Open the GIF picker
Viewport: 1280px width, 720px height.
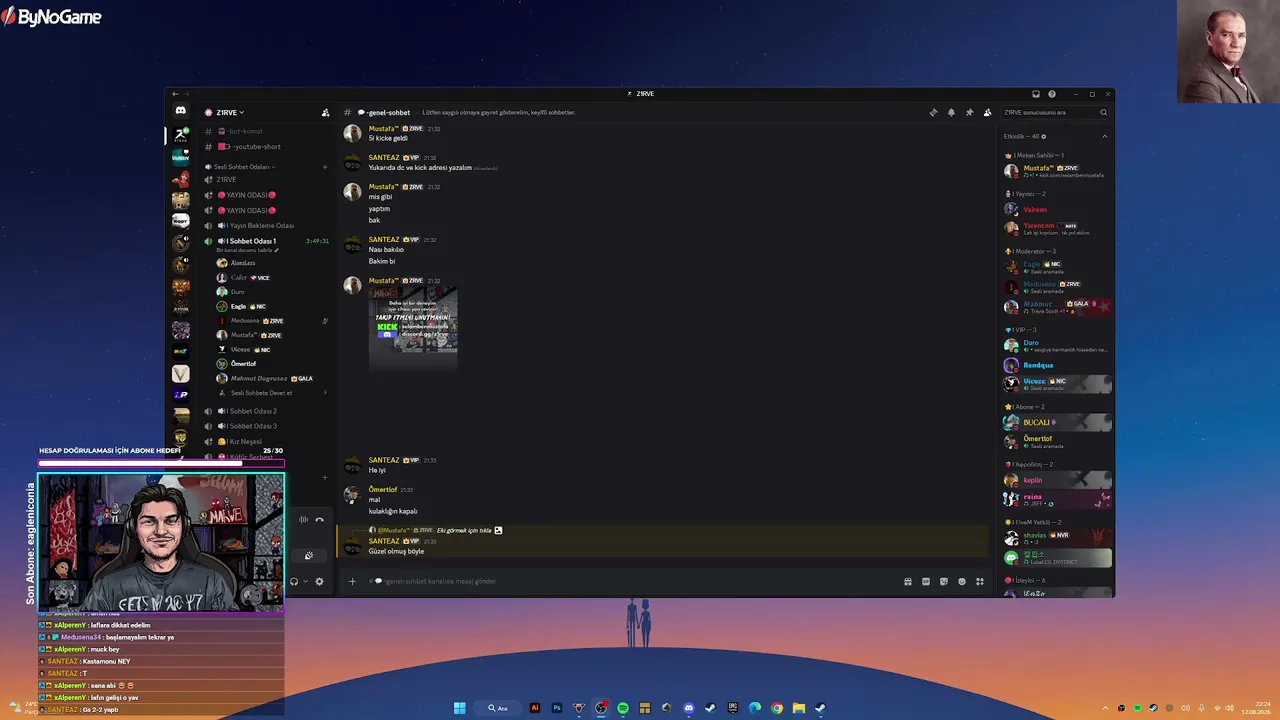click(x=926, y=581)
